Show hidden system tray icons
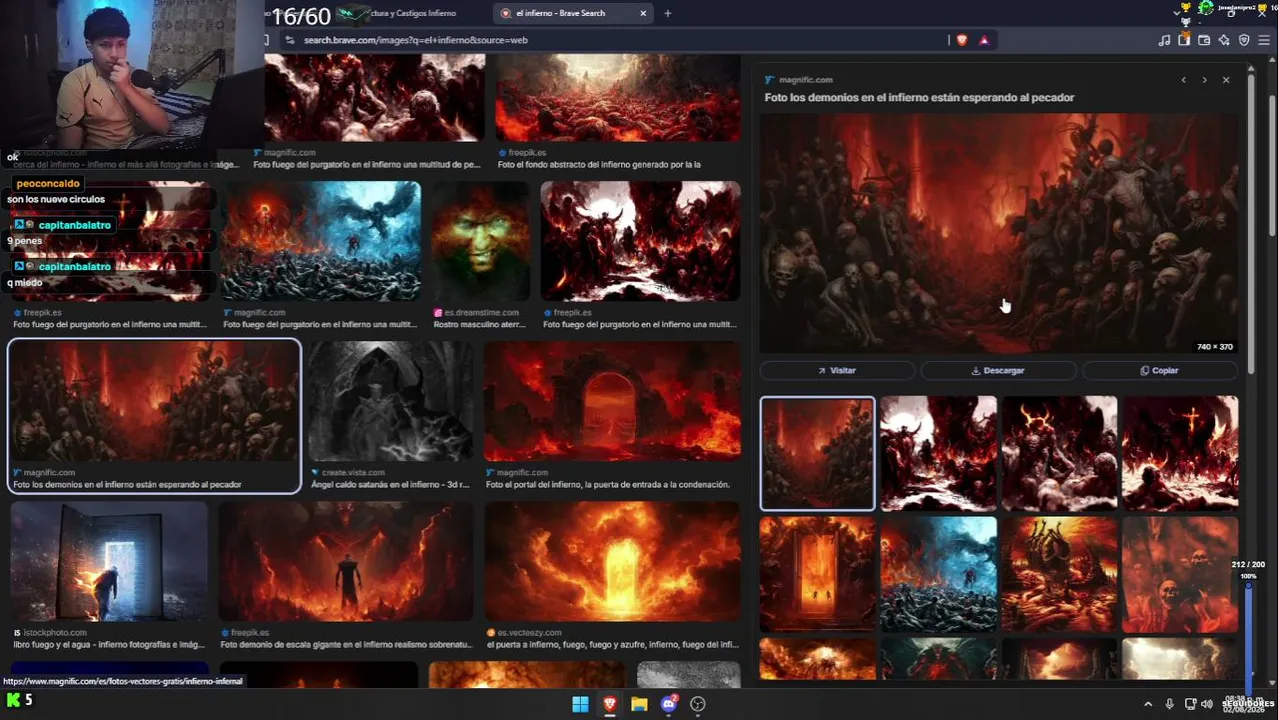This screenshot has width=1278, height=720. tap(1148, 704)
